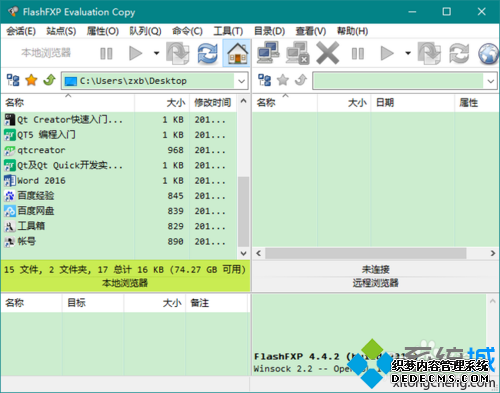This screenshot has width=500, height=393.
Task: Open local folder tree icon
Action: tap(13, 80)
